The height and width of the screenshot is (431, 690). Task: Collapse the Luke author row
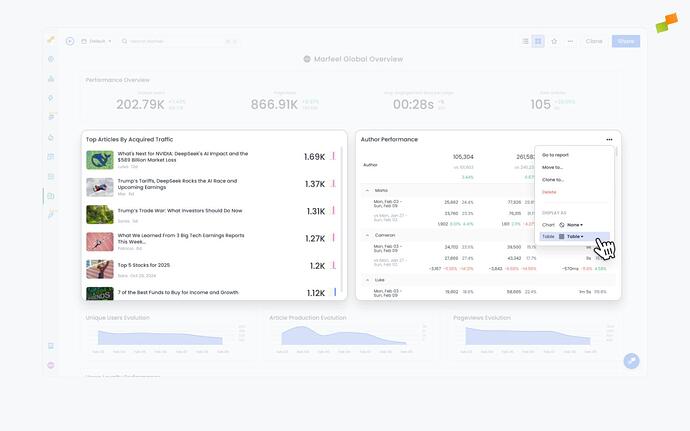[x=367, y=280]
